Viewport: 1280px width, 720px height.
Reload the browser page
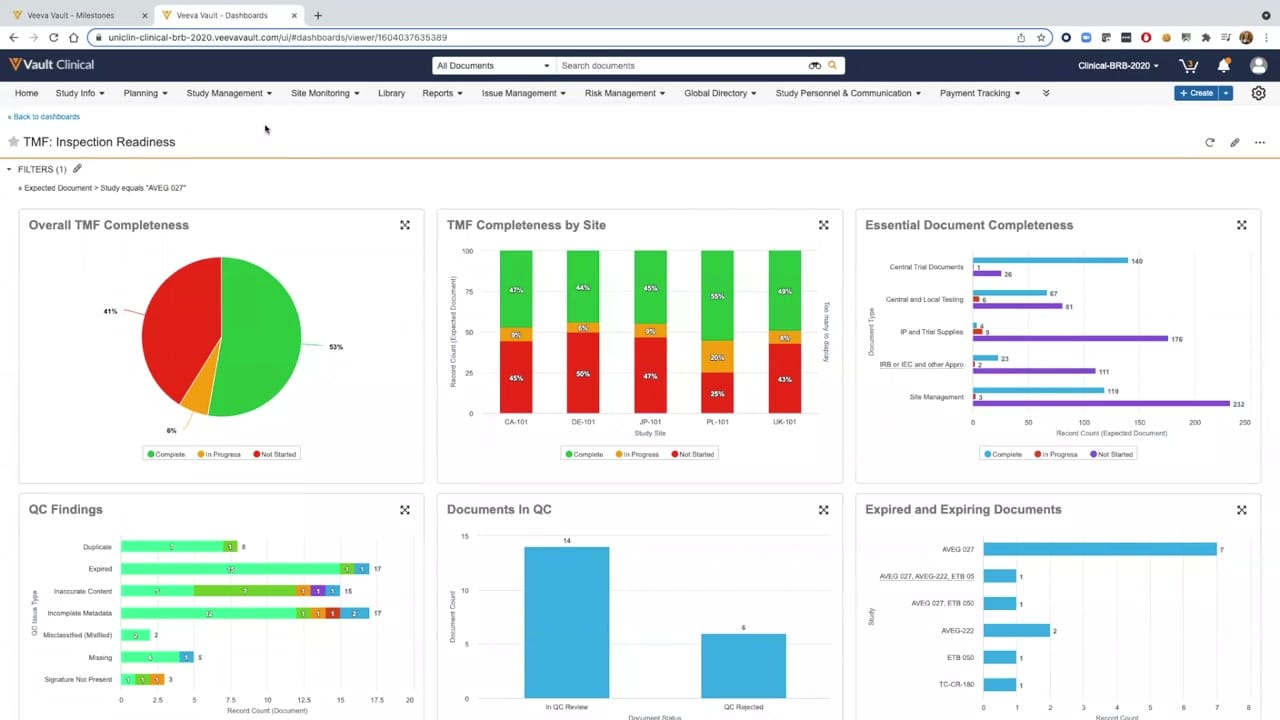[53, 37]
